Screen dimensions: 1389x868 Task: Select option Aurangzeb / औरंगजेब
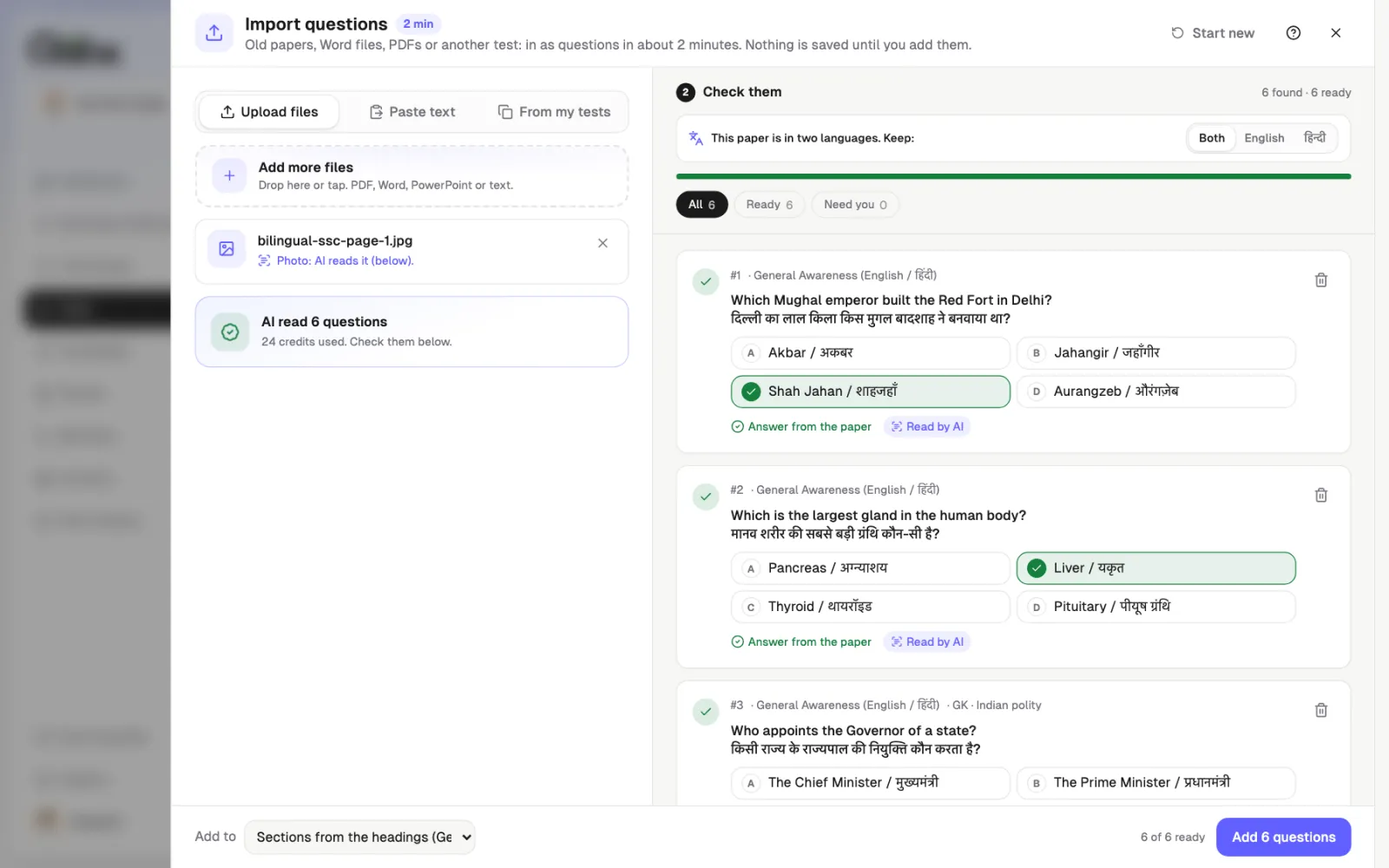[1155, 391]
